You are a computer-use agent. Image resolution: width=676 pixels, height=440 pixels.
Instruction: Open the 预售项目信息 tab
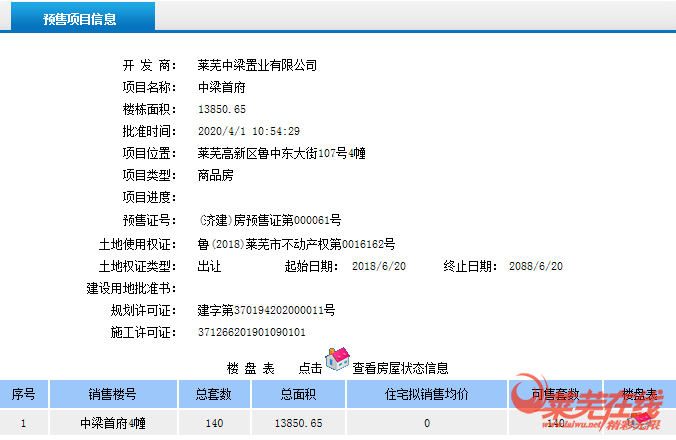click(x=79, y=19)
